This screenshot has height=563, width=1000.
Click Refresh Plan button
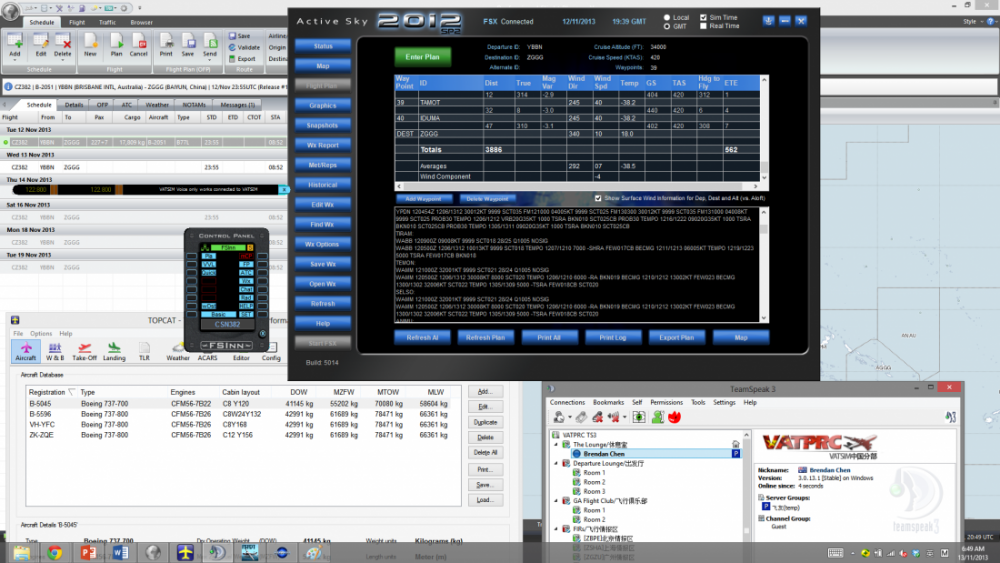click(x=485, y=337)
